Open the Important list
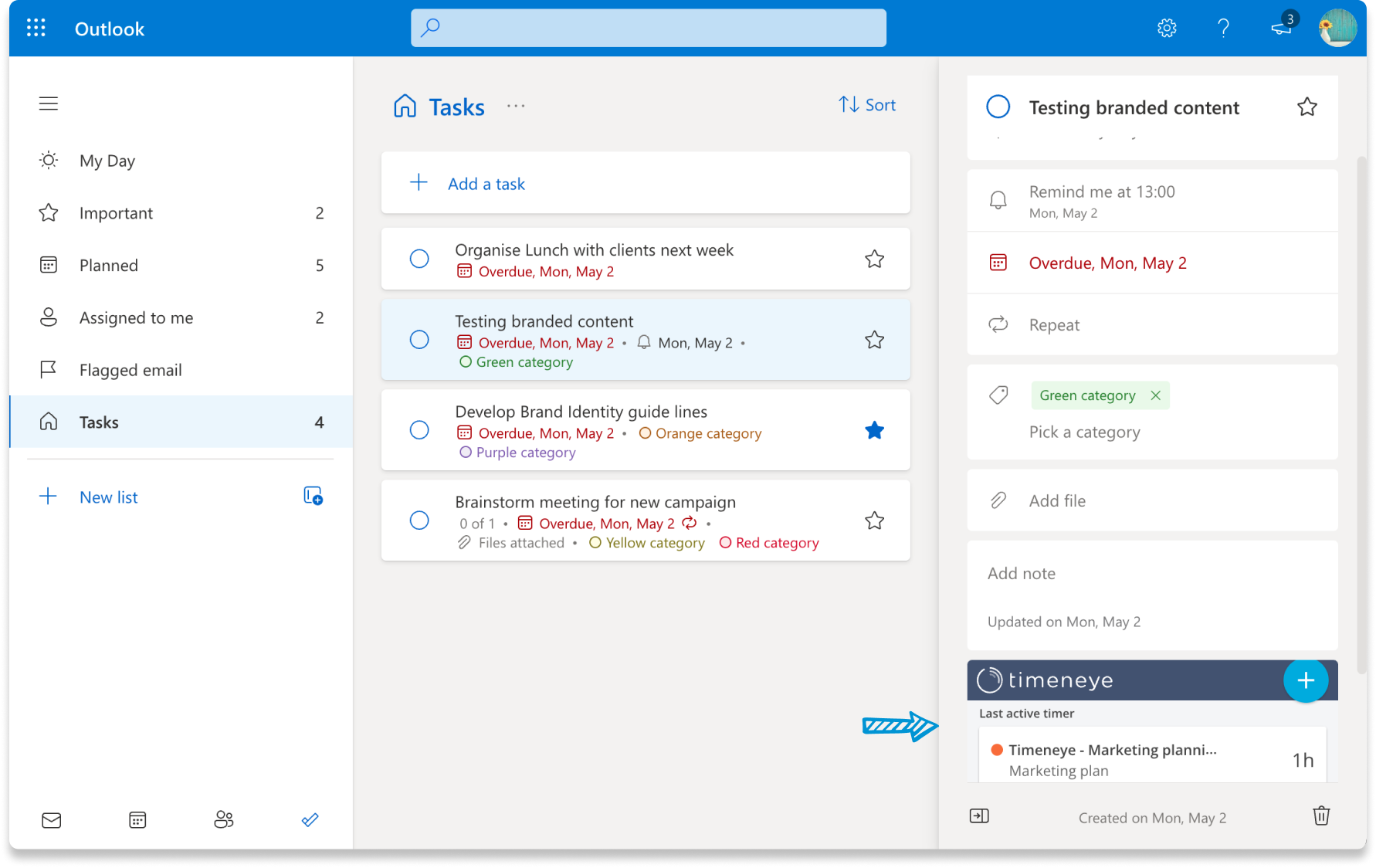 (181, 213)
